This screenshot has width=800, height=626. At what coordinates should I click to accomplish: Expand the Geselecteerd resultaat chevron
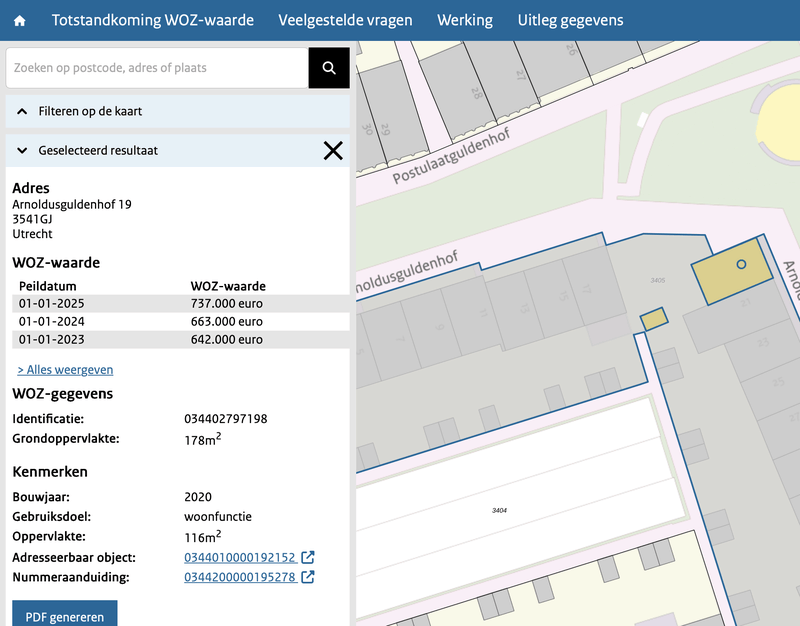[22, 151]
